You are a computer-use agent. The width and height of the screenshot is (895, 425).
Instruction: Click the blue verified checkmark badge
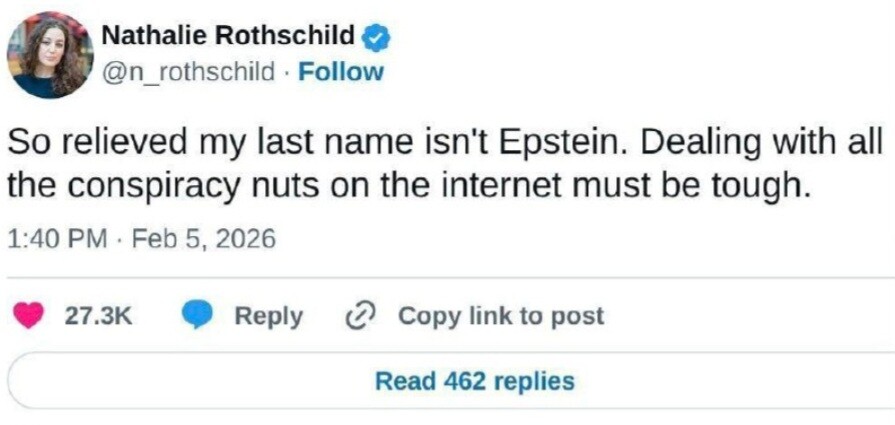376,37
